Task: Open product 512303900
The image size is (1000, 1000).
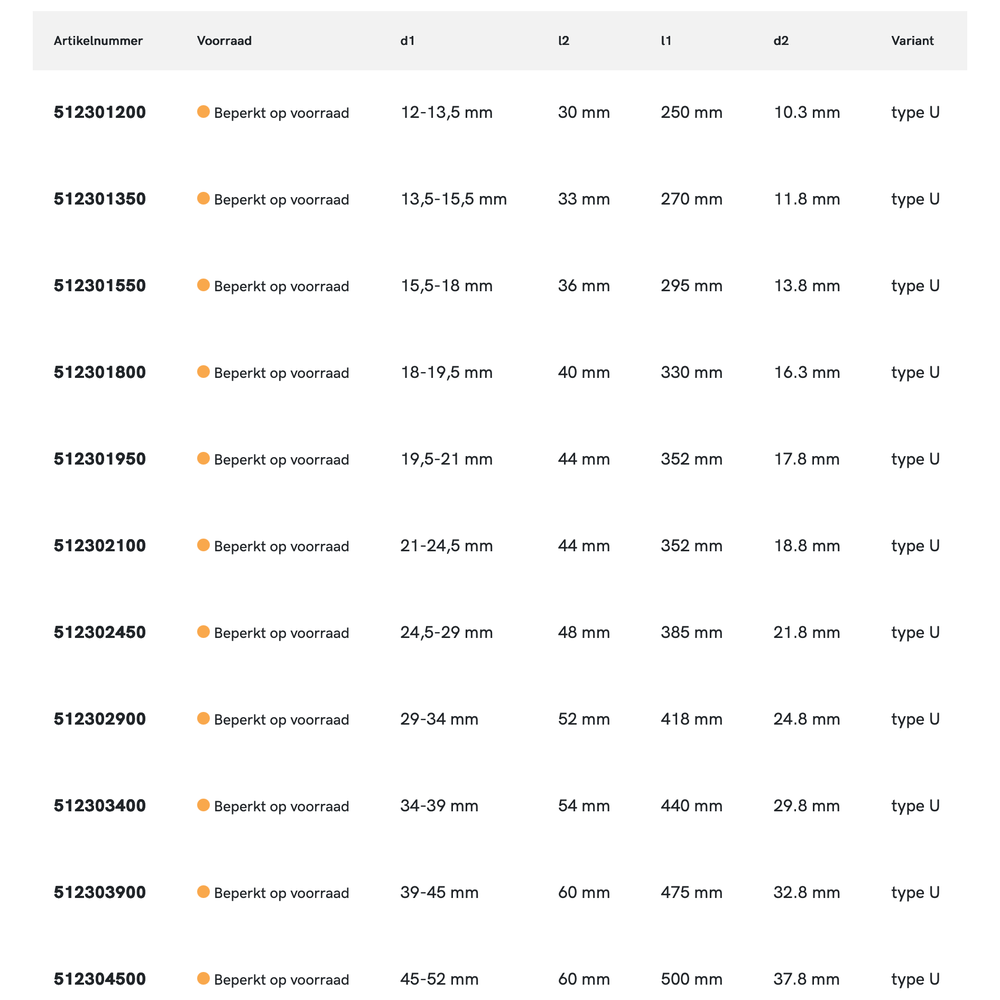Action: click(x=100, y=893)
